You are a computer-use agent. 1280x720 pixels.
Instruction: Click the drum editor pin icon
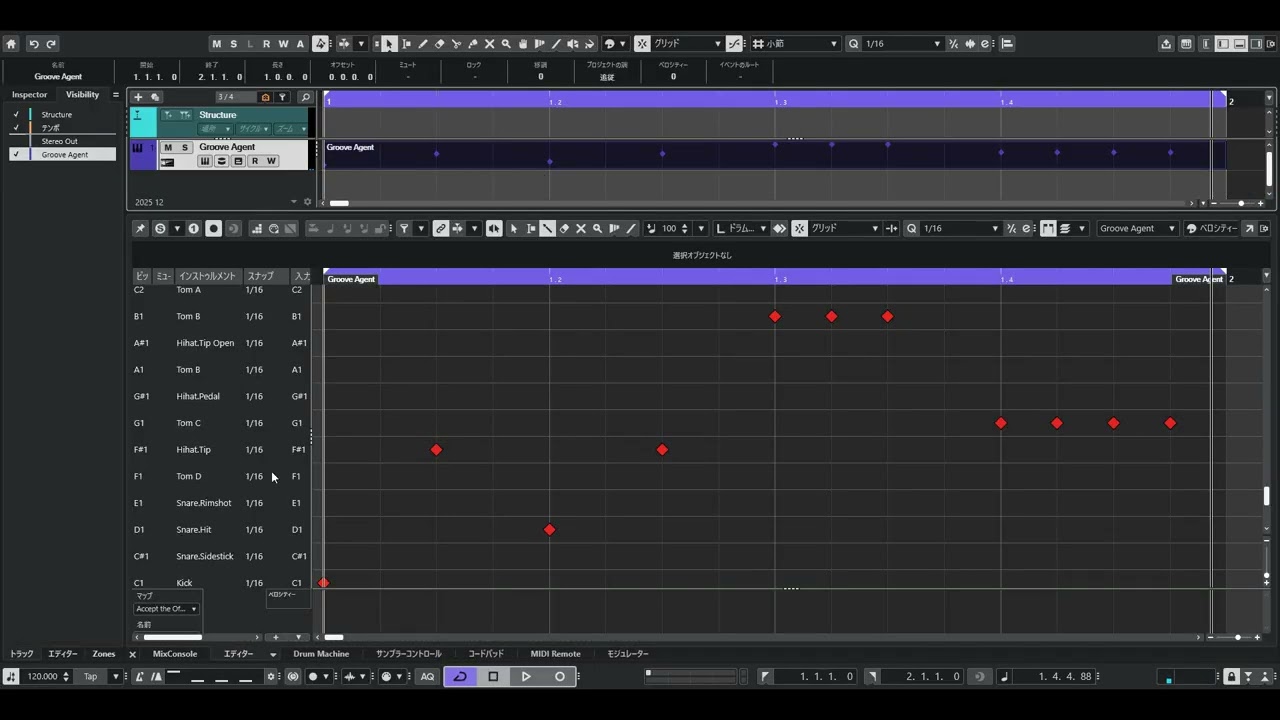(x=140, y=229)
